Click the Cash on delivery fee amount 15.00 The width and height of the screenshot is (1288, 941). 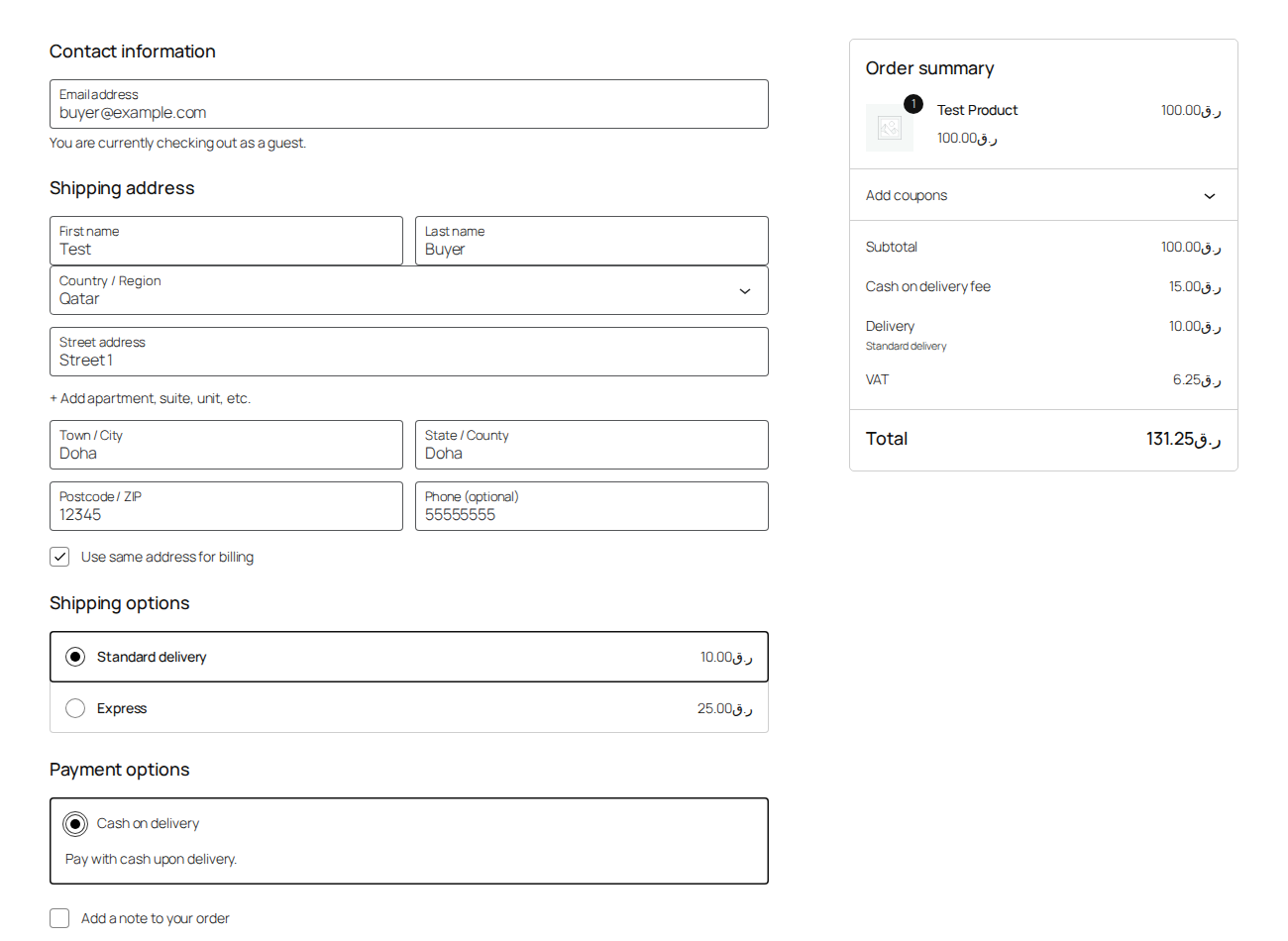point(1195,286)
